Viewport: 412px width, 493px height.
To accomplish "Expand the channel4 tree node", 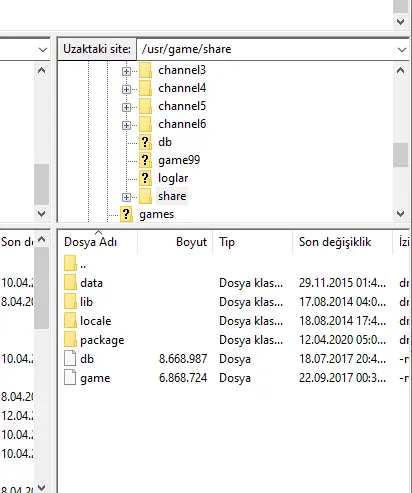I will click(126, 89).
